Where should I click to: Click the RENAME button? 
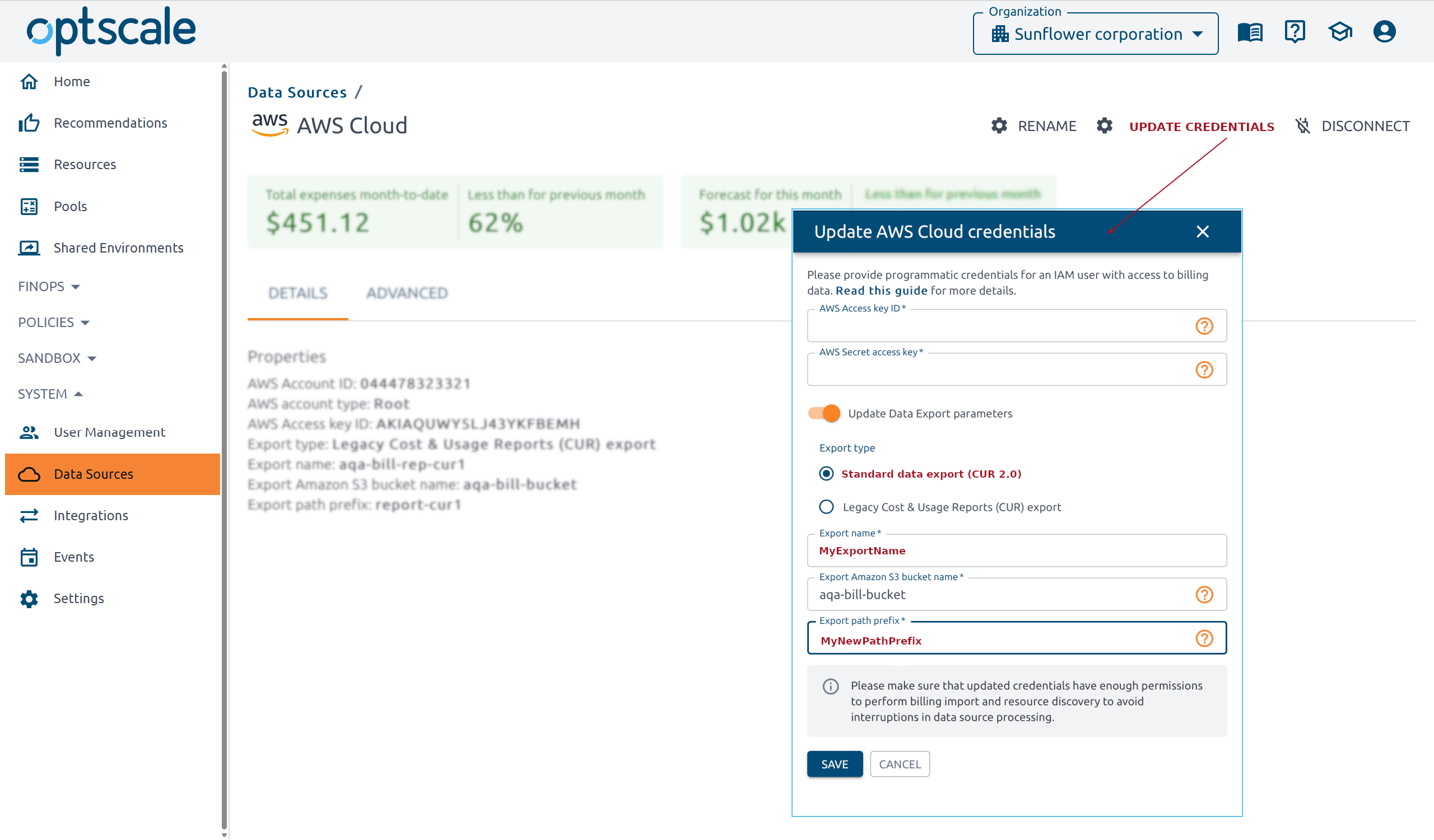point(1033,125)
